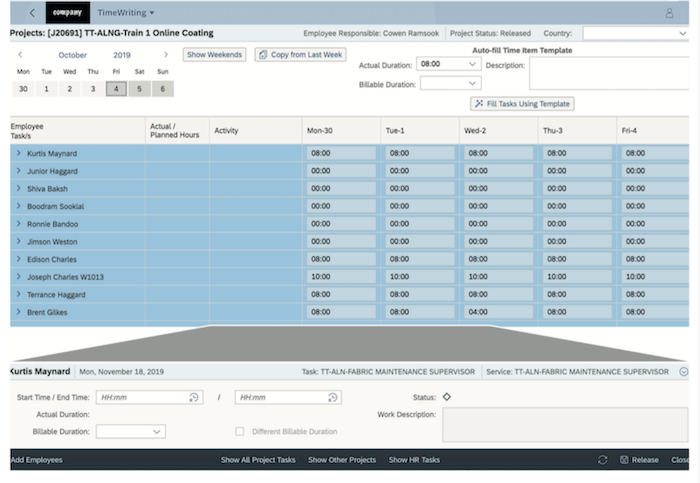Screen dimensions: 700x483
Task: Select day 3 in the calendar
Action: pos(93,89)
